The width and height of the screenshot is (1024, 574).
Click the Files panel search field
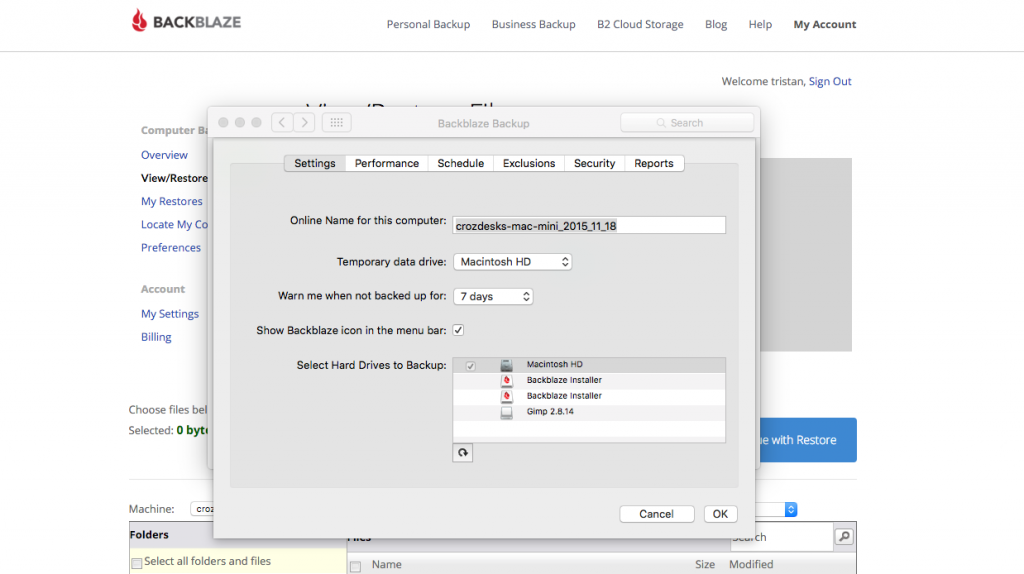782,537
